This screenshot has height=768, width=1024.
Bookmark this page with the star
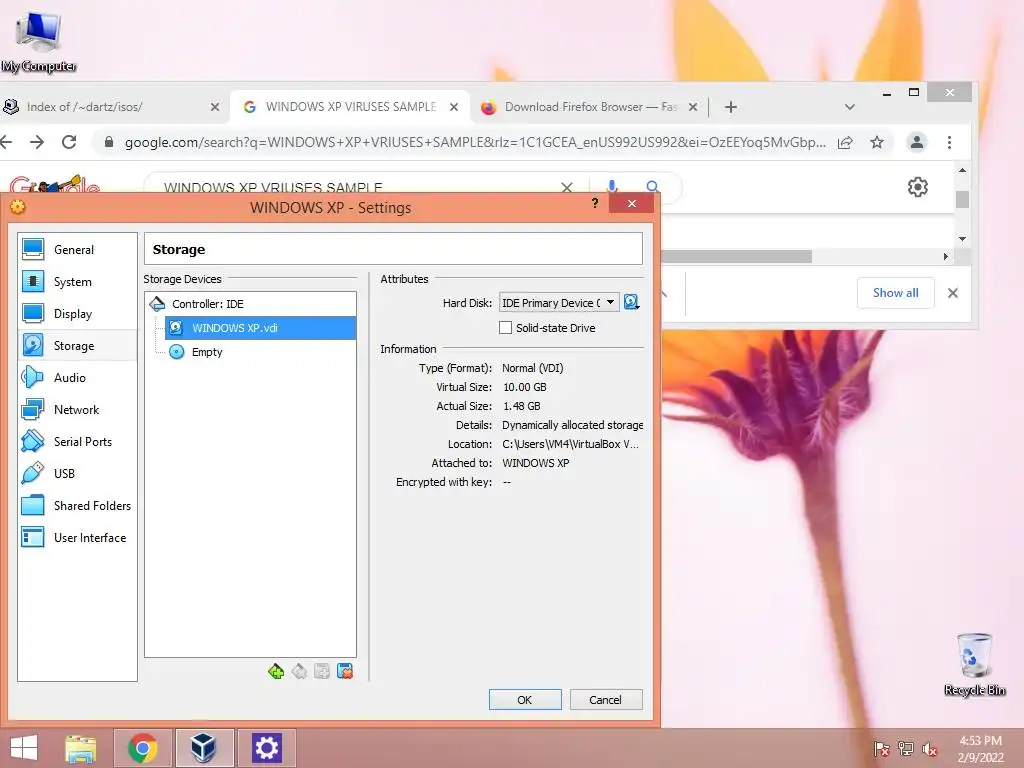[x=877, y=142]
